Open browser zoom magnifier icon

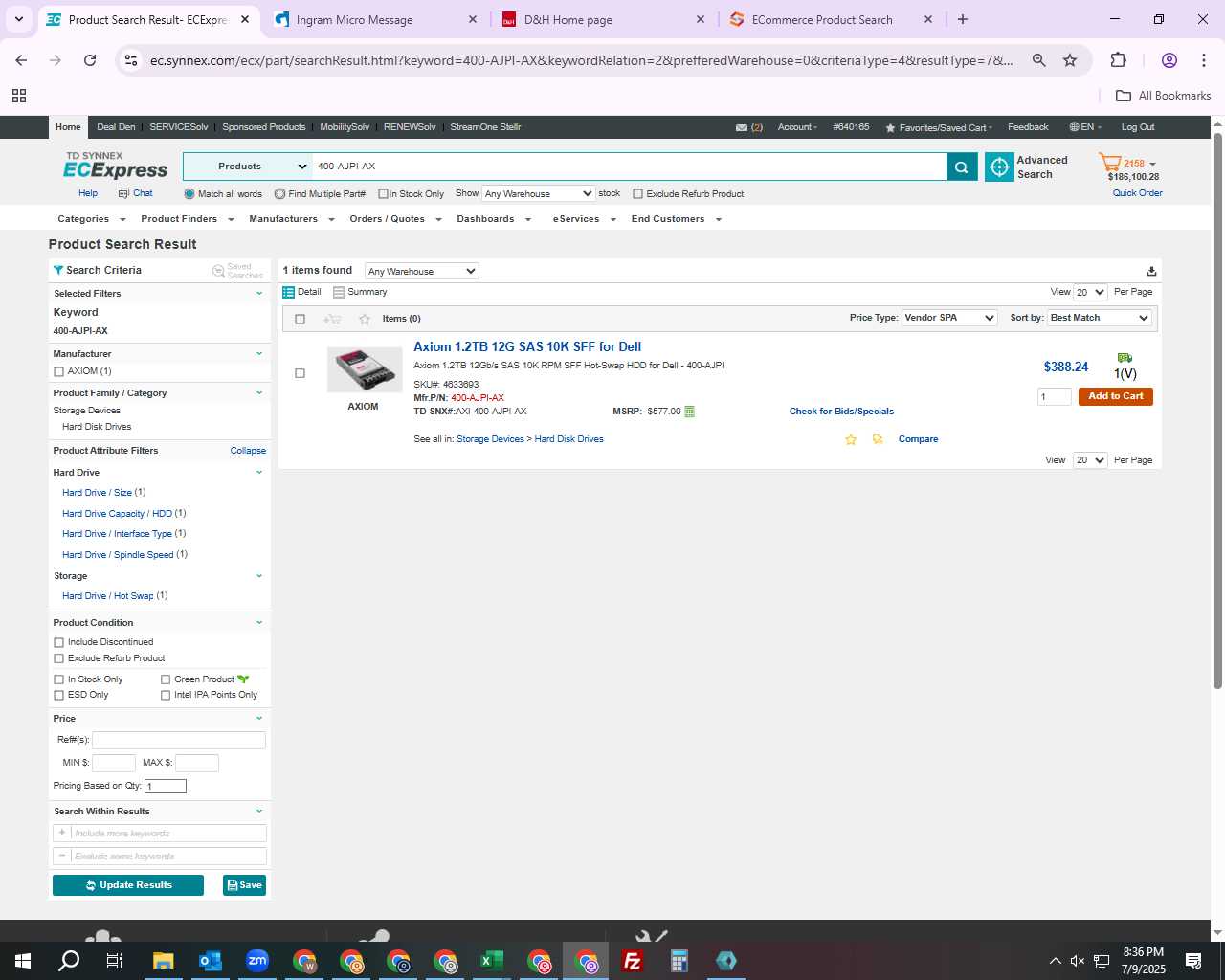(x=1038, y=60)
